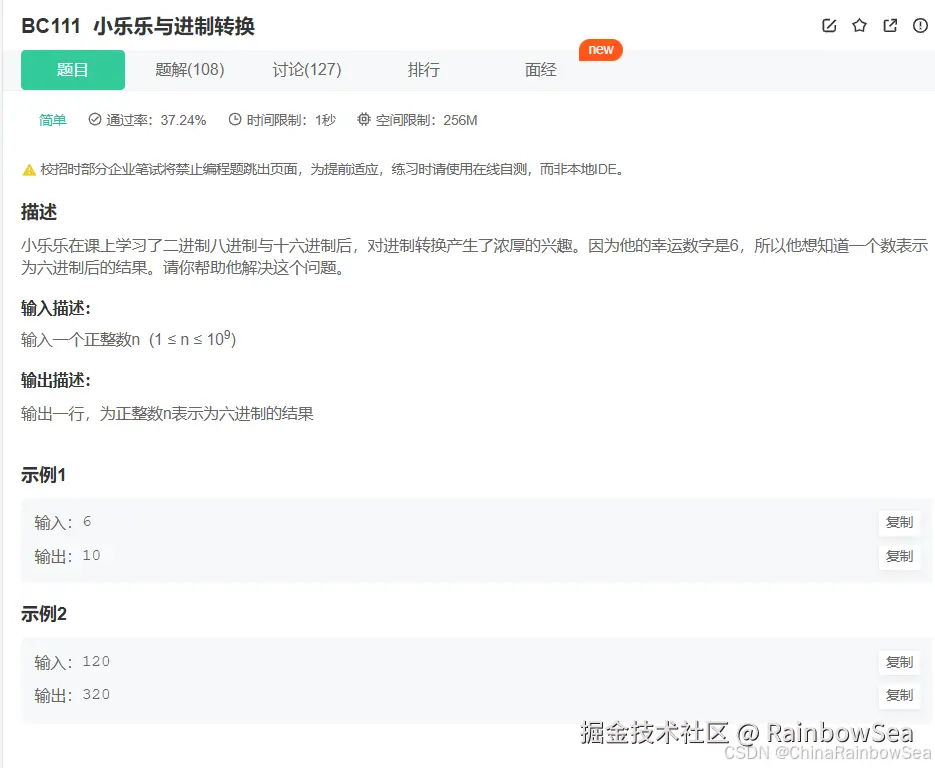Switch back to the 题目 tab
The width and height of the screenshot is (935, 768).
click(x=72, y=70)
